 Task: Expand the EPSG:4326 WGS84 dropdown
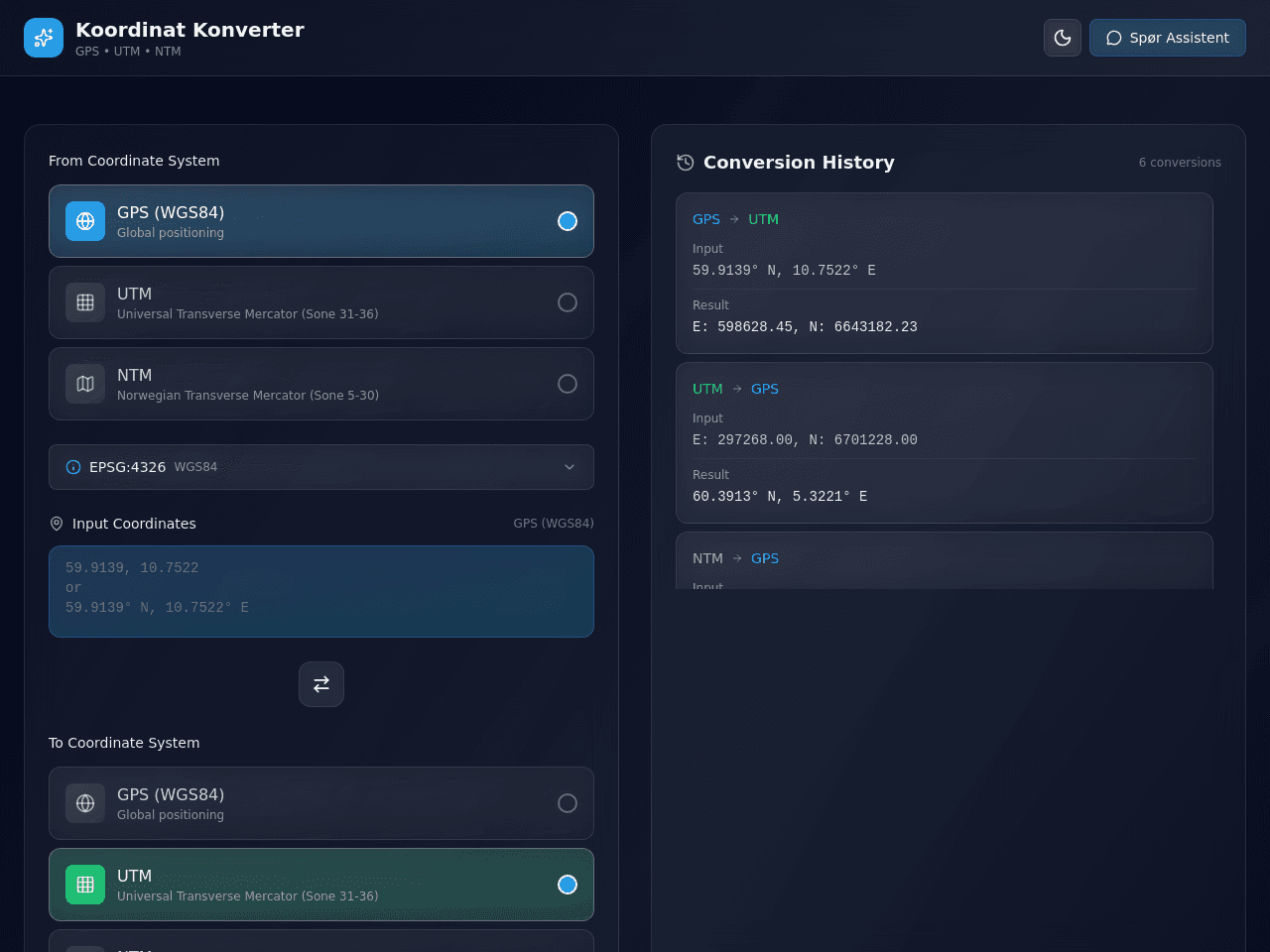coord(321,467)
